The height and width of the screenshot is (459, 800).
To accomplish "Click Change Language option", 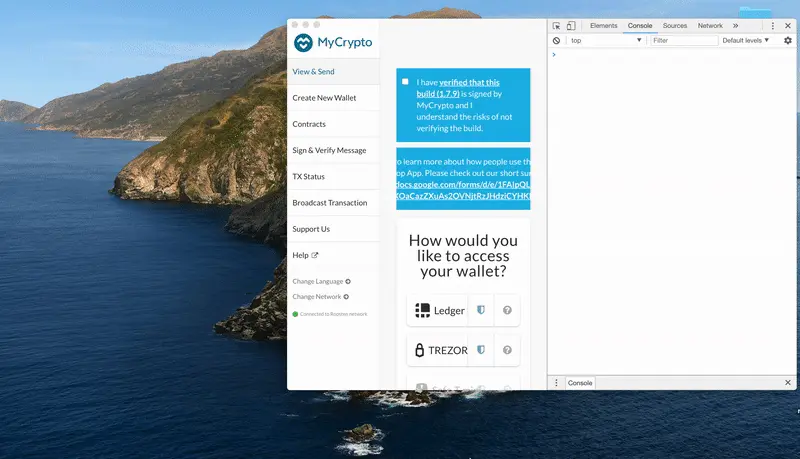I will click(x=321, y=282).
